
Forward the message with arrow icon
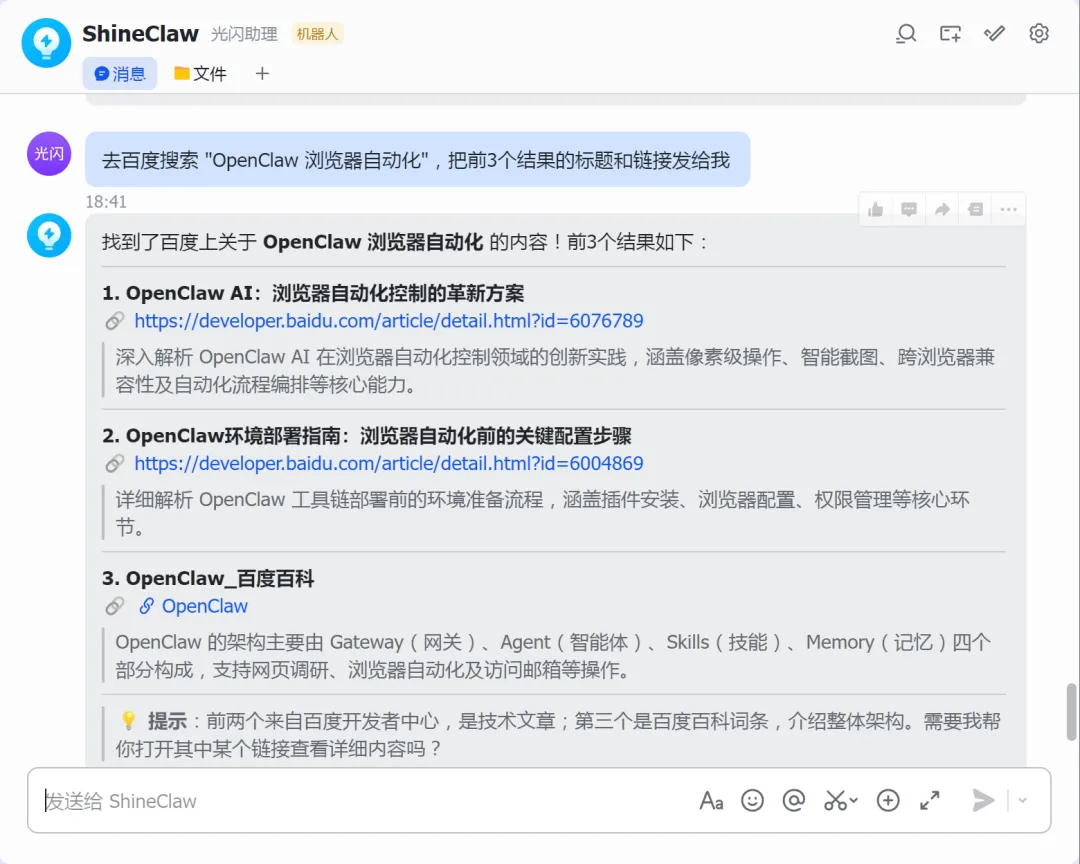click(x=942, y=209)
